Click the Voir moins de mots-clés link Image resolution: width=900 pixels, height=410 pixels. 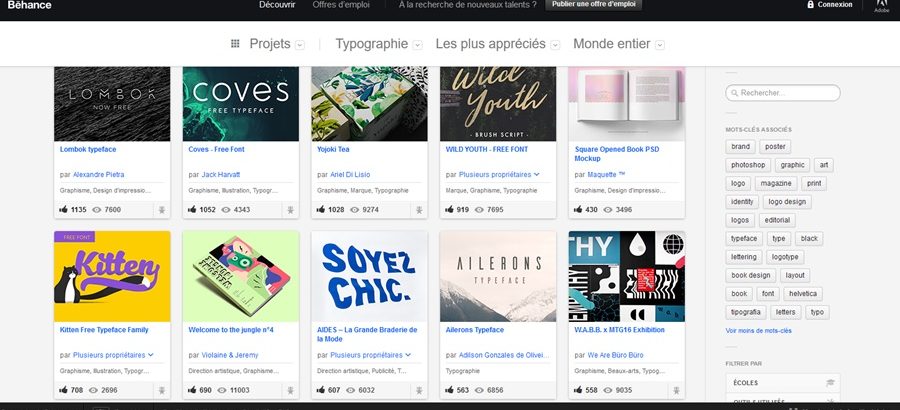pyautogui.click(x=758, y=331)
